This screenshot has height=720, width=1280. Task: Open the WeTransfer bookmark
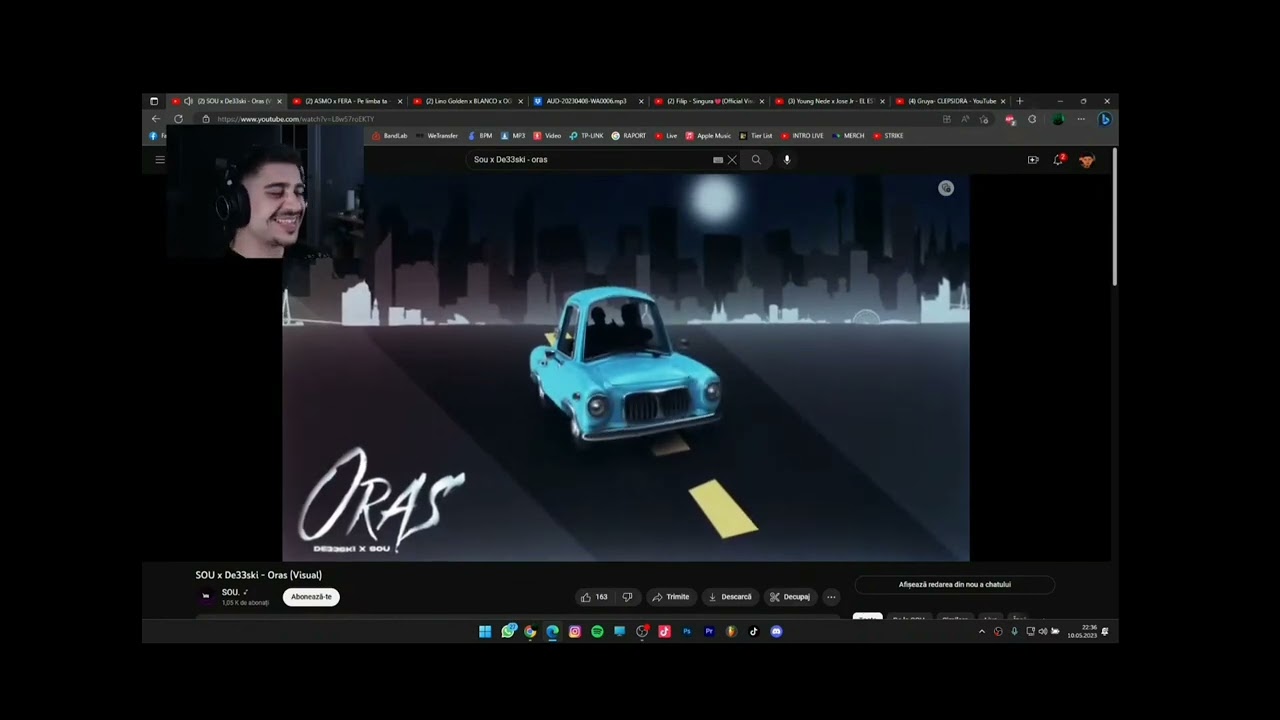point(437,136)
